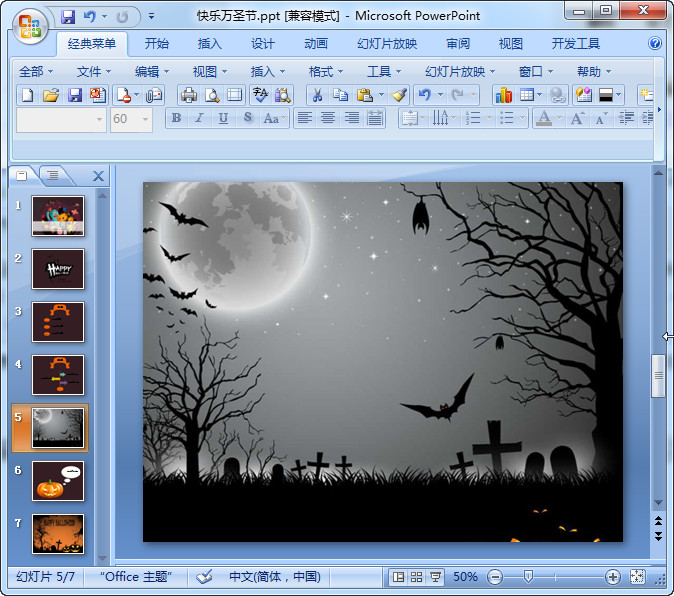The image size is (674, 596).
Task: Open the font size dropdown
Action: (x=145, y=118)
